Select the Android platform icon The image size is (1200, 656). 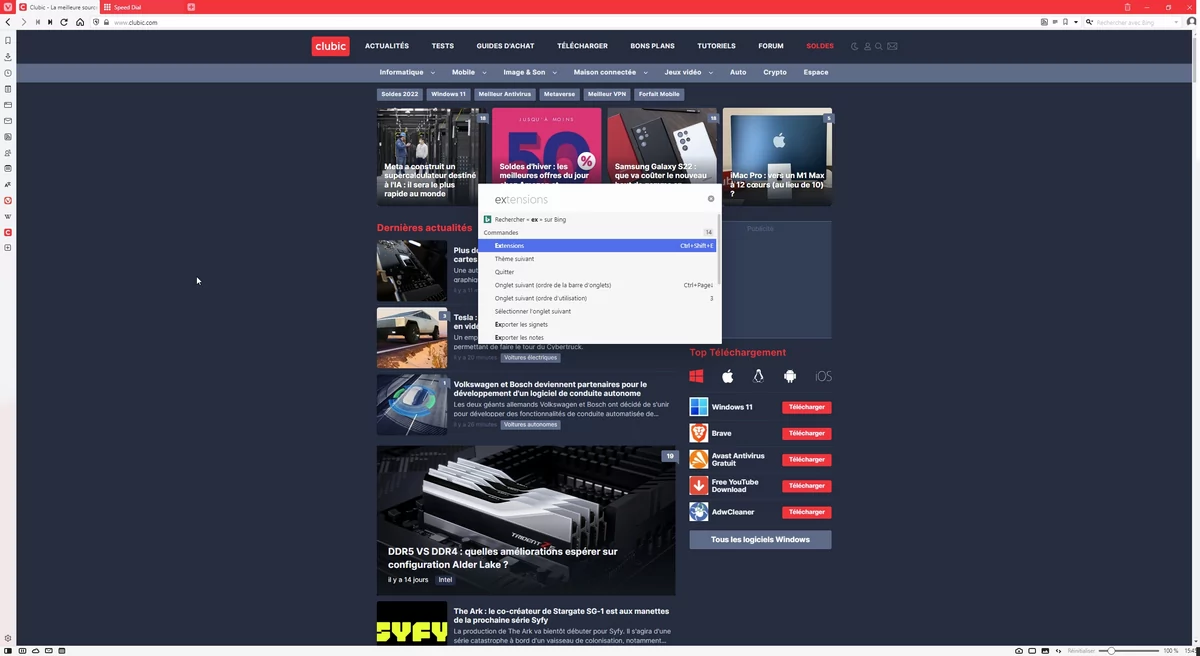pyautogui.click(x=790, y=377)
